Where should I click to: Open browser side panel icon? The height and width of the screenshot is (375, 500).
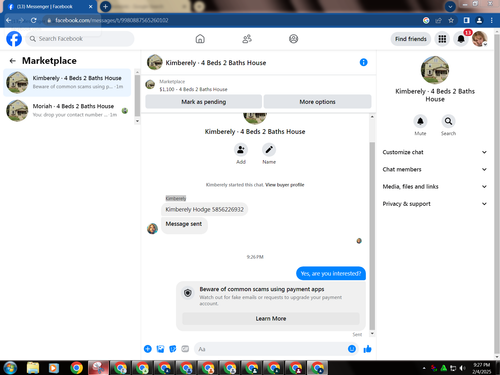(466, 20)
